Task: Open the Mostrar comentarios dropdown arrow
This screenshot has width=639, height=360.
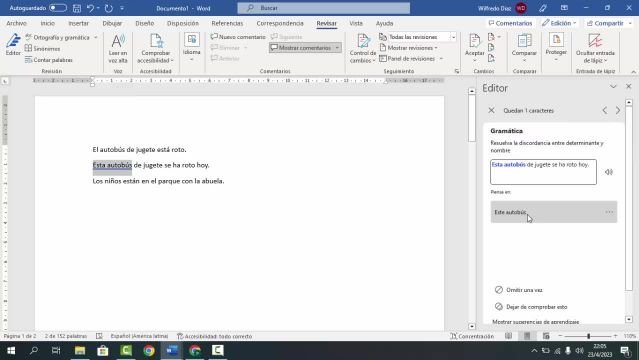Action: (337, 48)
